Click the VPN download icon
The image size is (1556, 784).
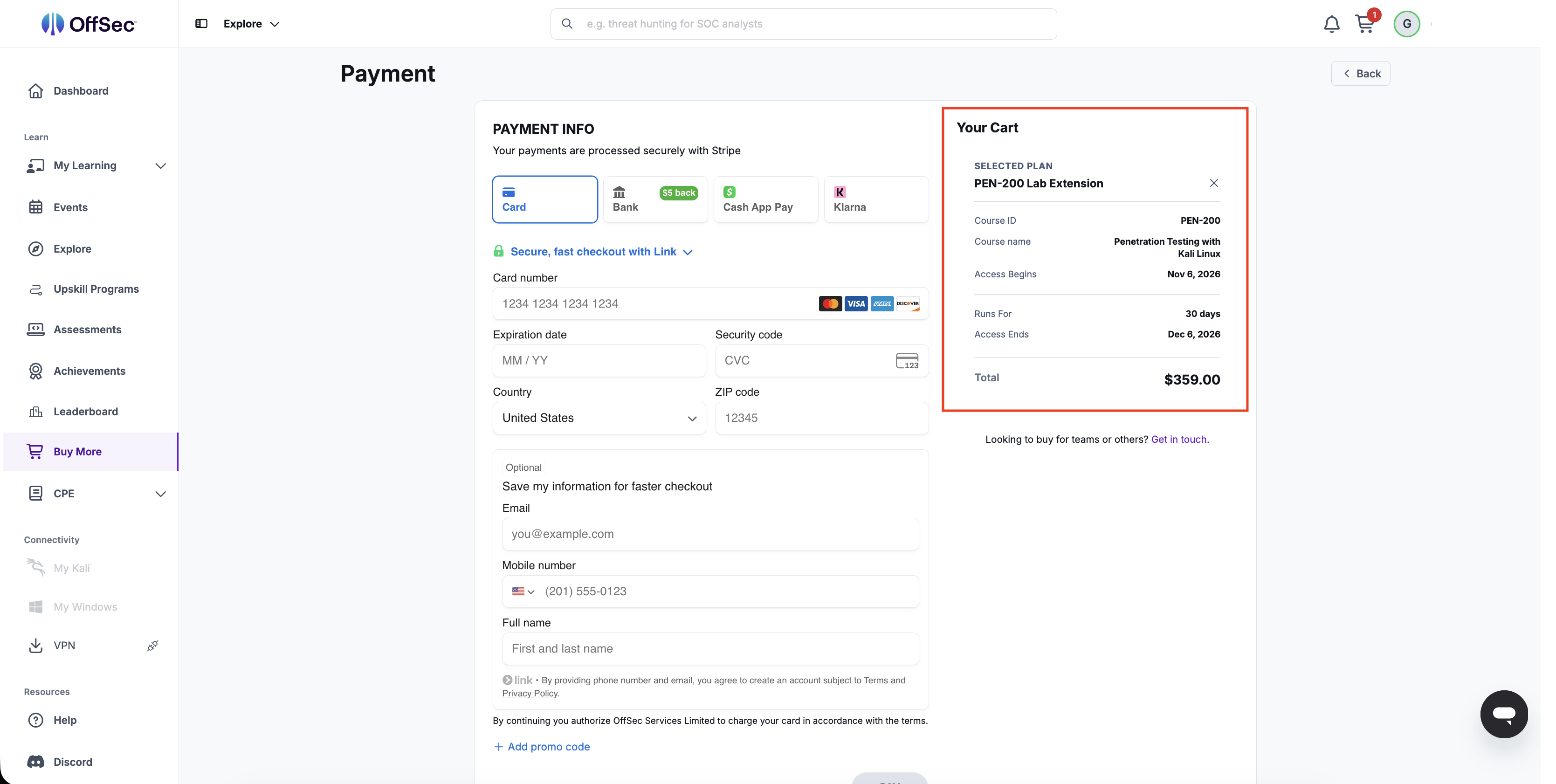tap(35, 646)
